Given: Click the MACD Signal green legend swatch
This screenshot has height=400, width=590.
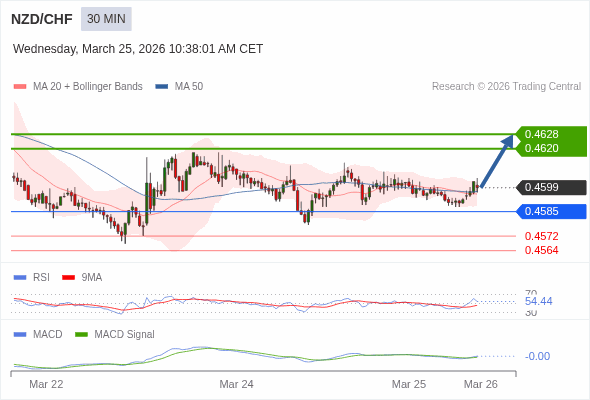Looking at the screenshot, I should pos(81,335).
